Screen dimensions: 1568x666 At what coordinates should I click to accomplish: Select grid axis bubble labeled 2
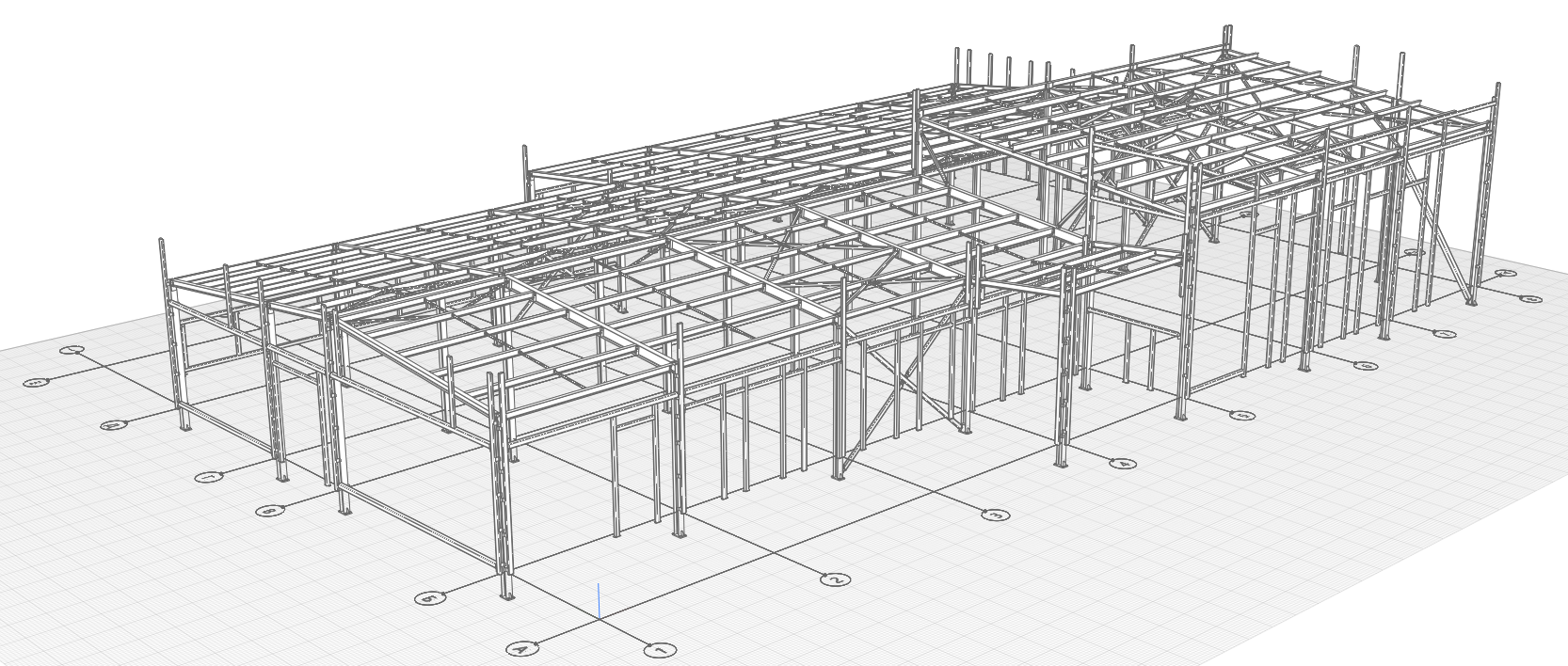coord(834,579)
